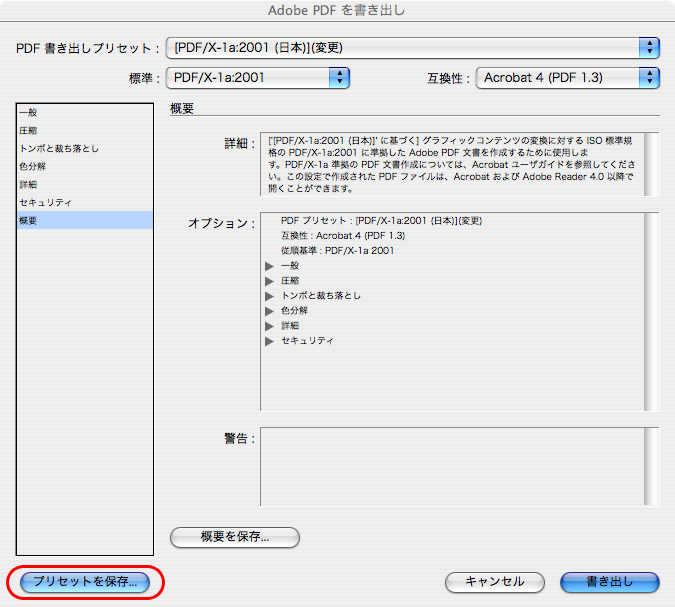Click the 書き出し export button
The image size is (675, 607).
point(610,582)
